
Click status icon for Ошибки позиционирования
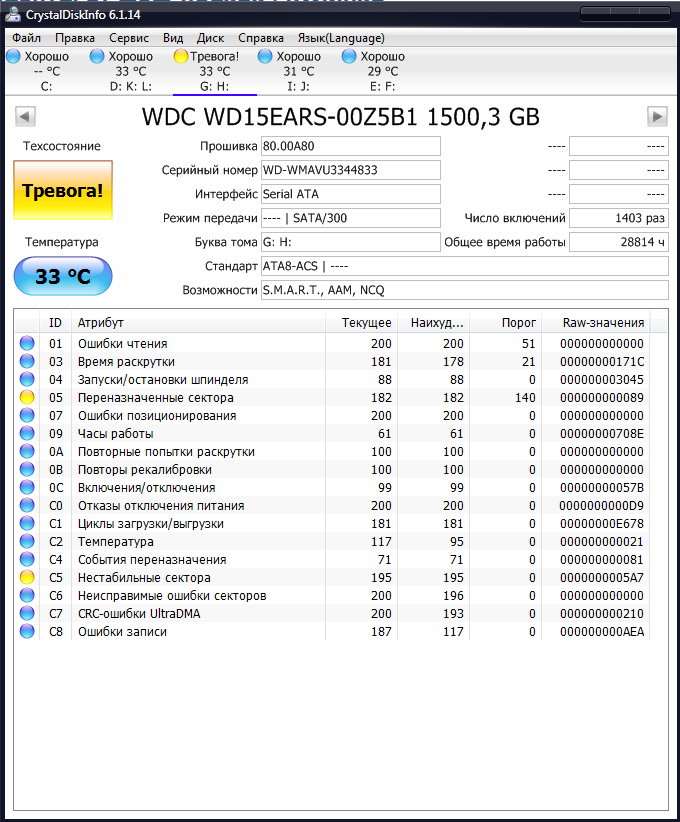click(x=27, y=415)
